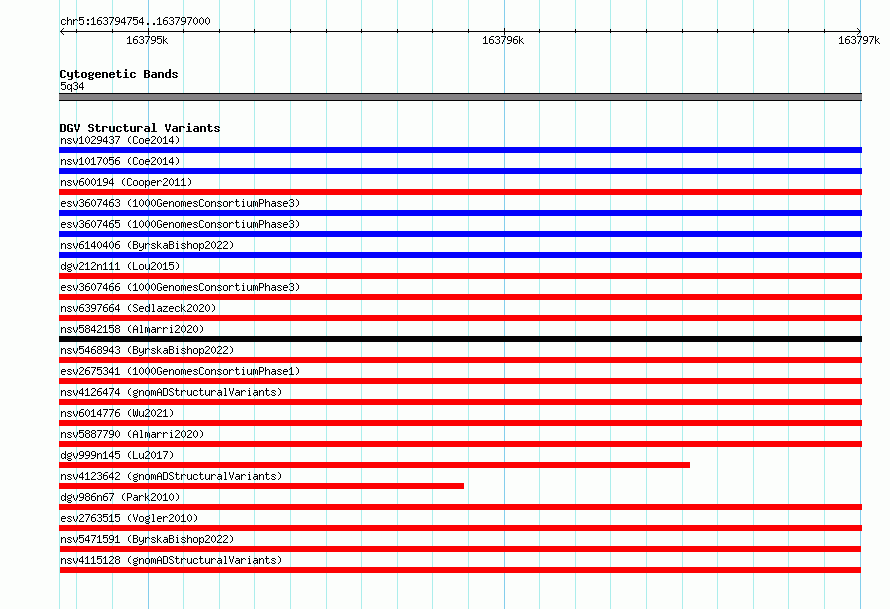Click the red bar under nsv5471591
This screenshot has width=890, height=609.
pos(460,549)
